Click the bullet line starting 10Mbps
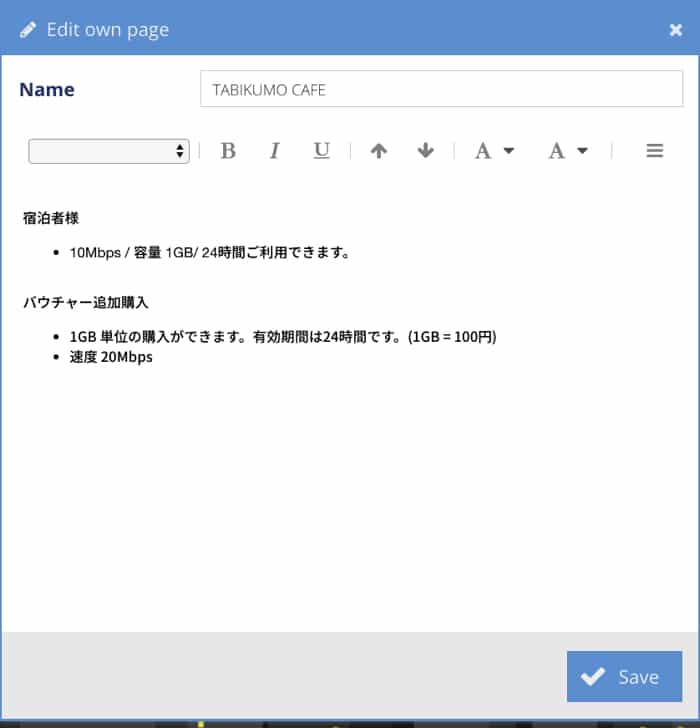Screen dimensions: 700x728 (x=209, y=253)
